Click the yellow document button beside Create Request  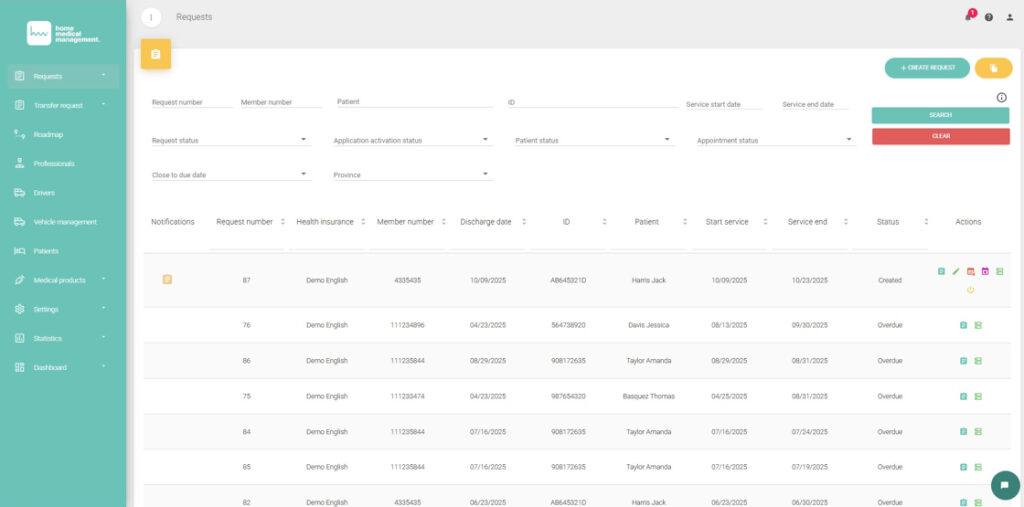tap(993, 68)
